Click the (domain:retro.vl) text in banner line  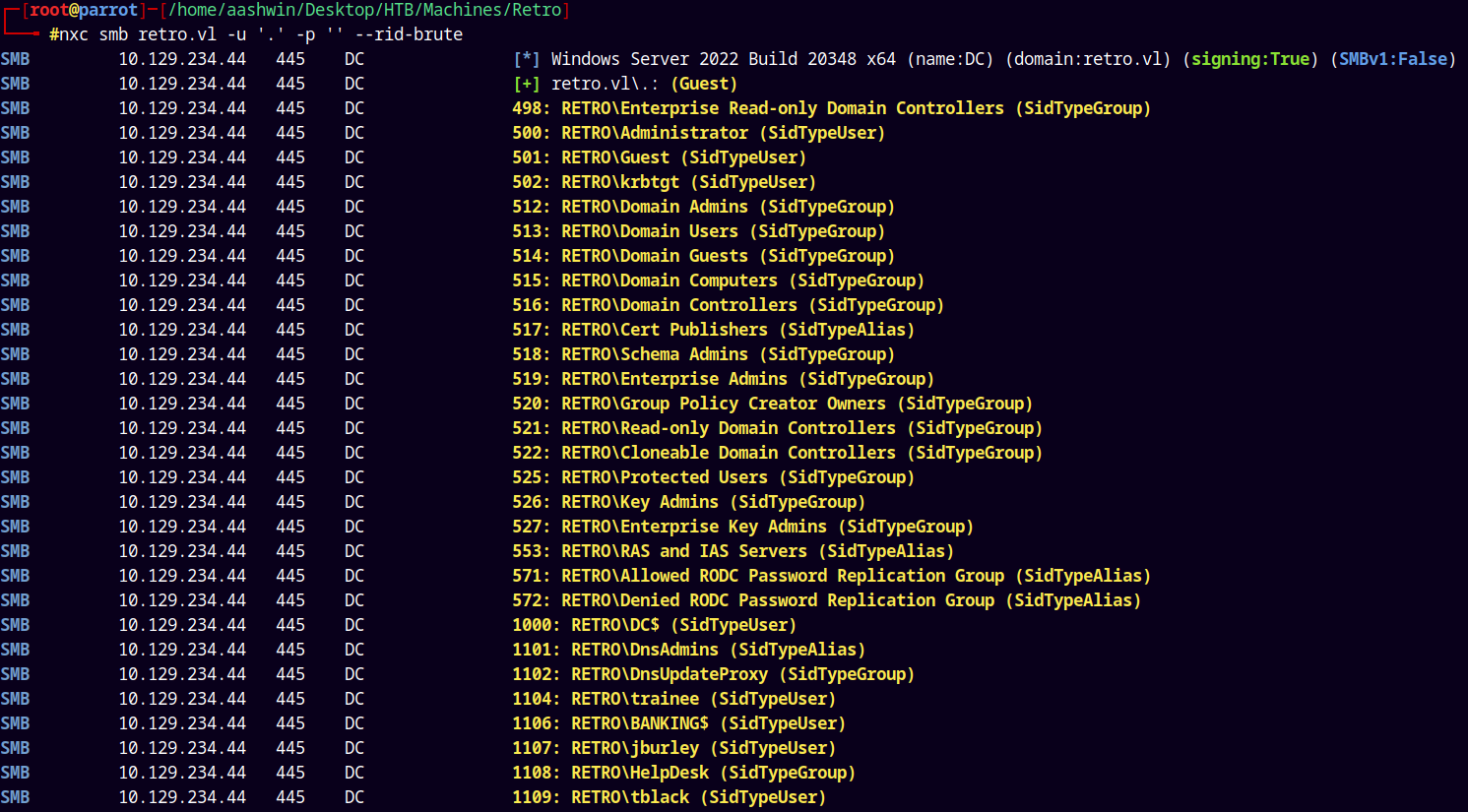pos(1088,59)
